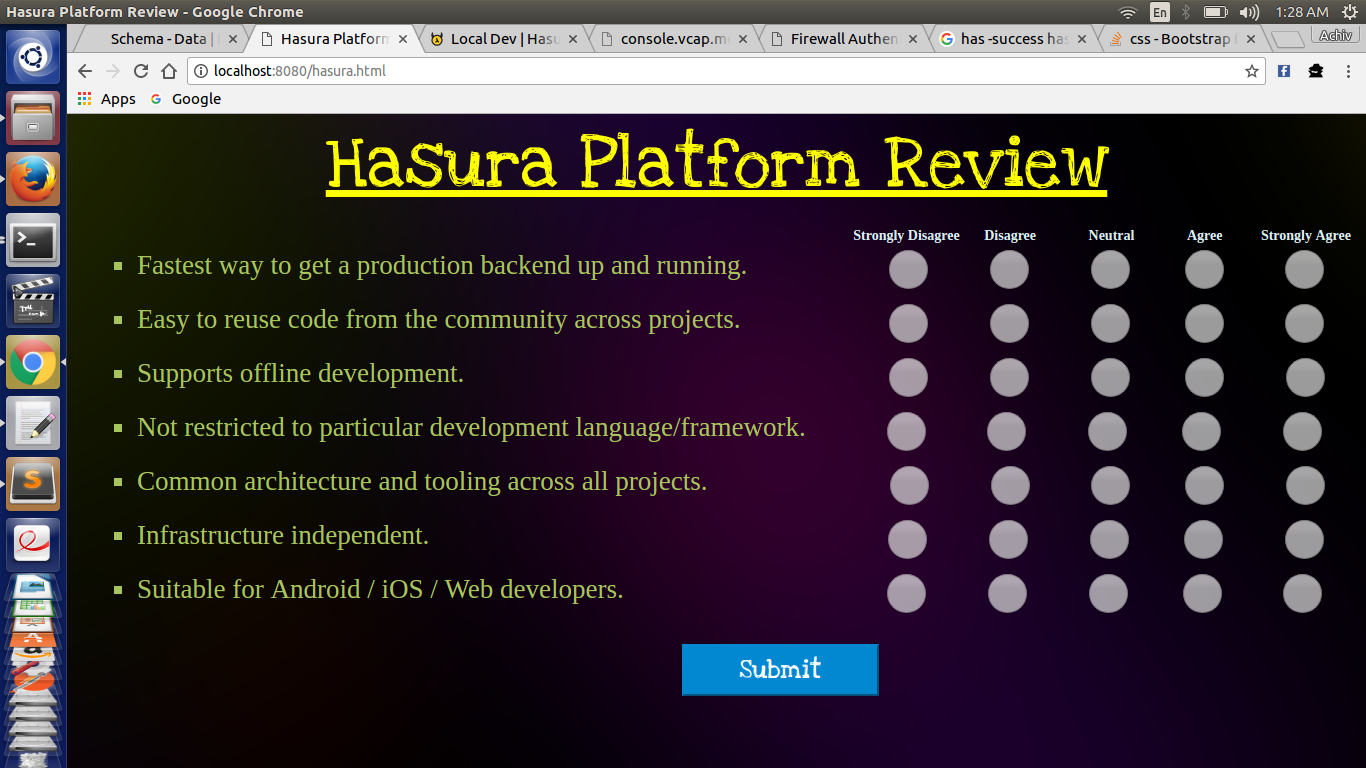1366x768 pixels.
Task: Focus the address bar showing localhost:8080/hasura.html
Action: coord(725,71)
